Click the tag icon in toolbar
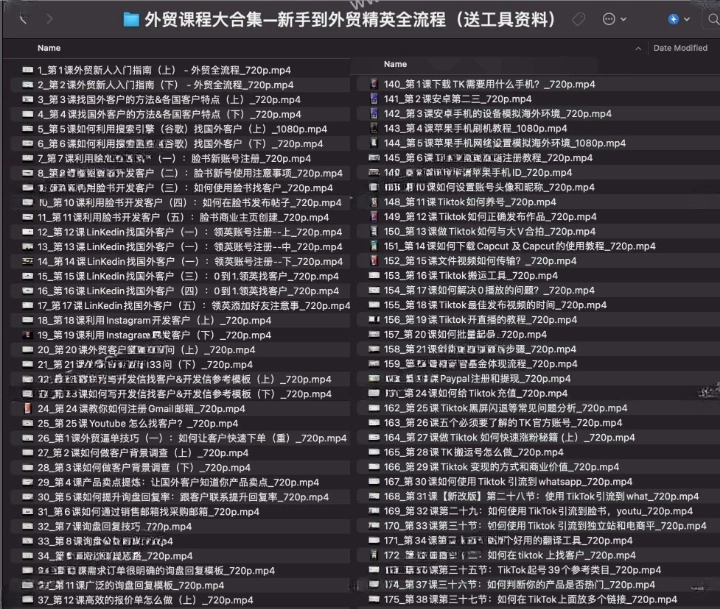This screenshot has width=720, height=609. pyautogui.click(x=579, y=19)
